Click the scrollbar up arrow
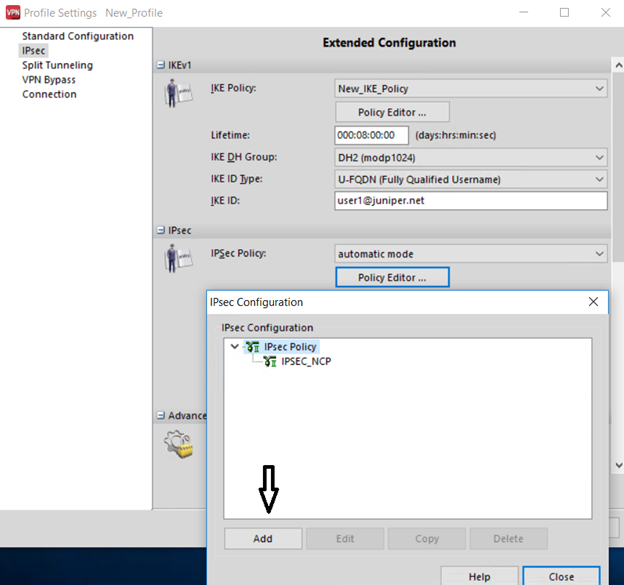This screenshot has height=585, width=624. pos(618,65)
